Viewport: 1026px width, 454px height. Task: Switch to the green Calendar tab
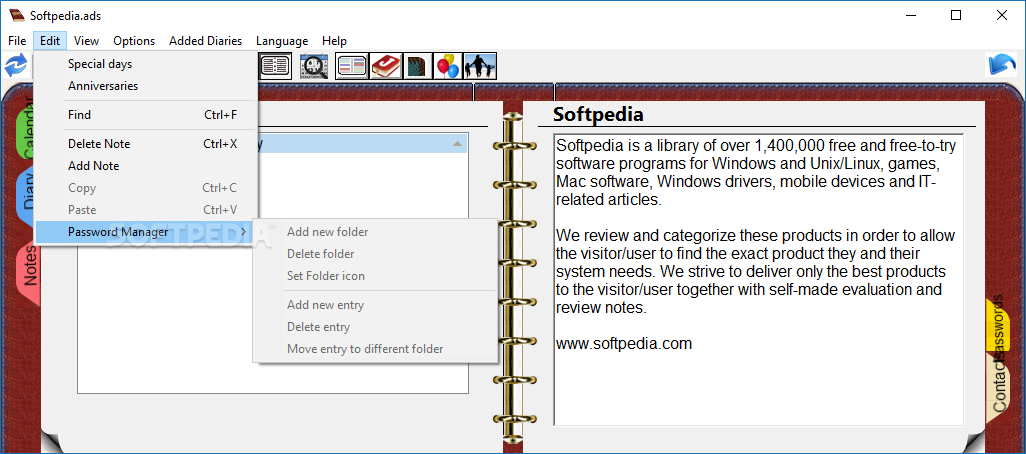(x=25, y=128)
